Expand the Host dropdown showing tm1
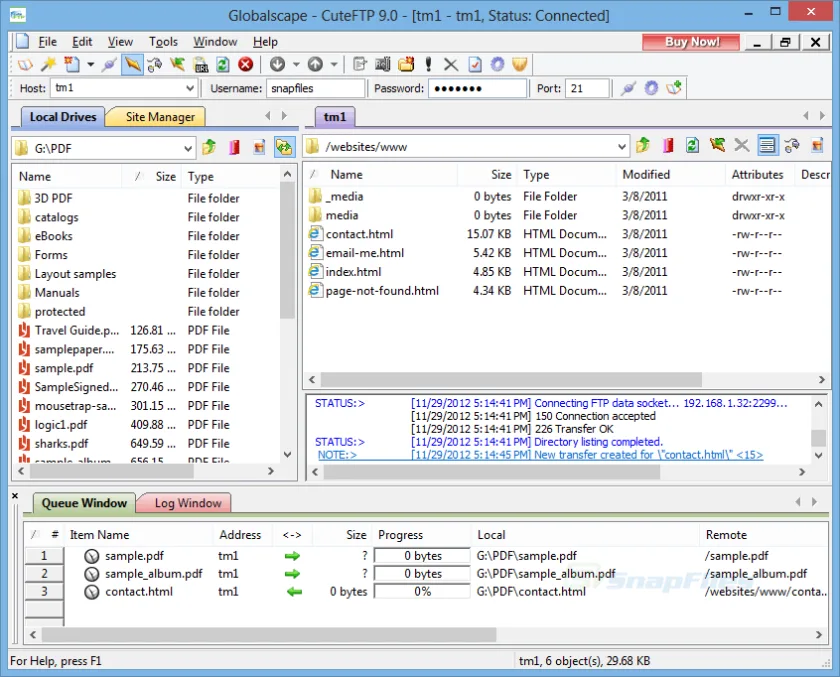Screen dimensions: 840x677 coord(190,88)
